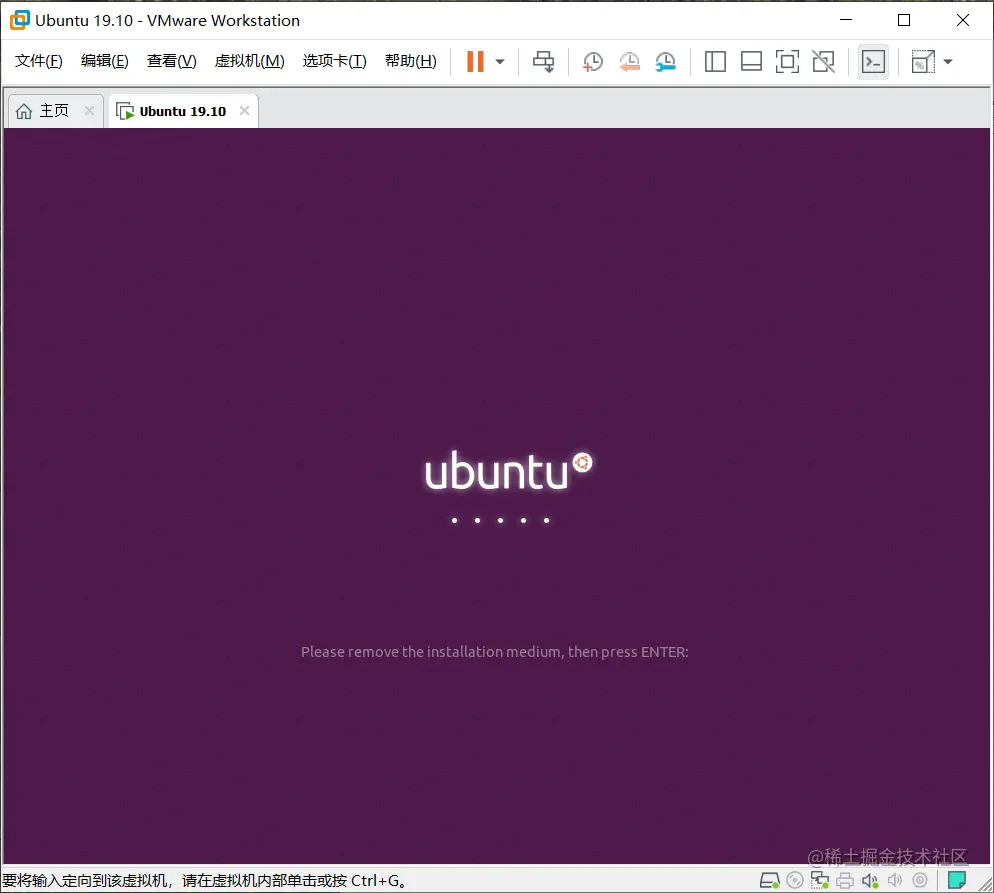Open the snapshot manager
The width and height of the screenshot is (994, 893).
[x=665, y=61]
